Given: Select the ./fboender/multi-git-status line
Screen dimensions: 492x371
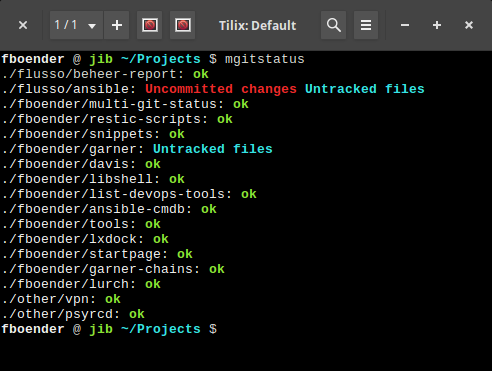Looking at the screenshot, I should 125,104.
